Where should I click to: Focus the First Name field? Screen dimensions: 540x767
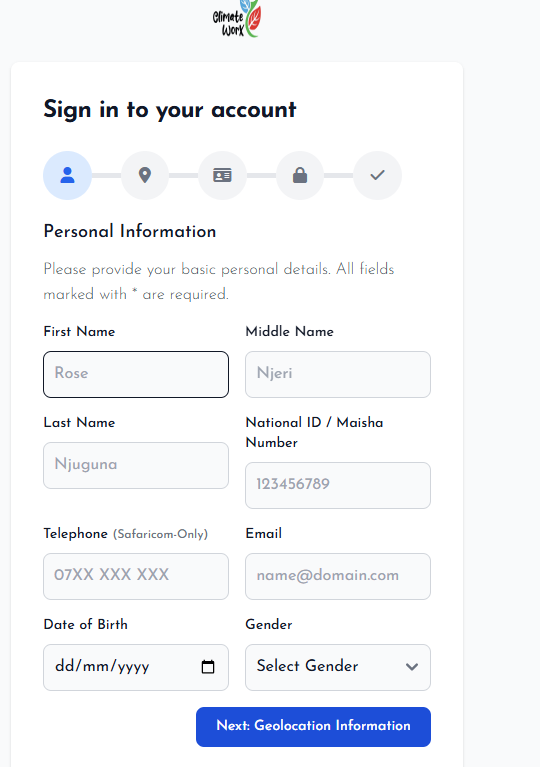(x=136, y=374)
